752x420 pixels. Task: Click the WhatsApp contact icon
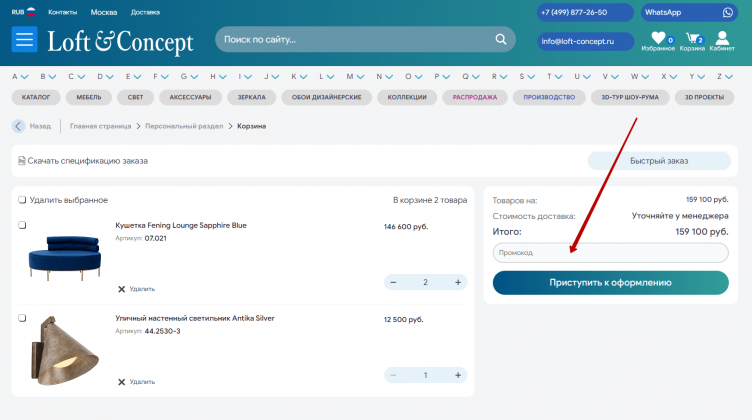(x=727, y=12)
